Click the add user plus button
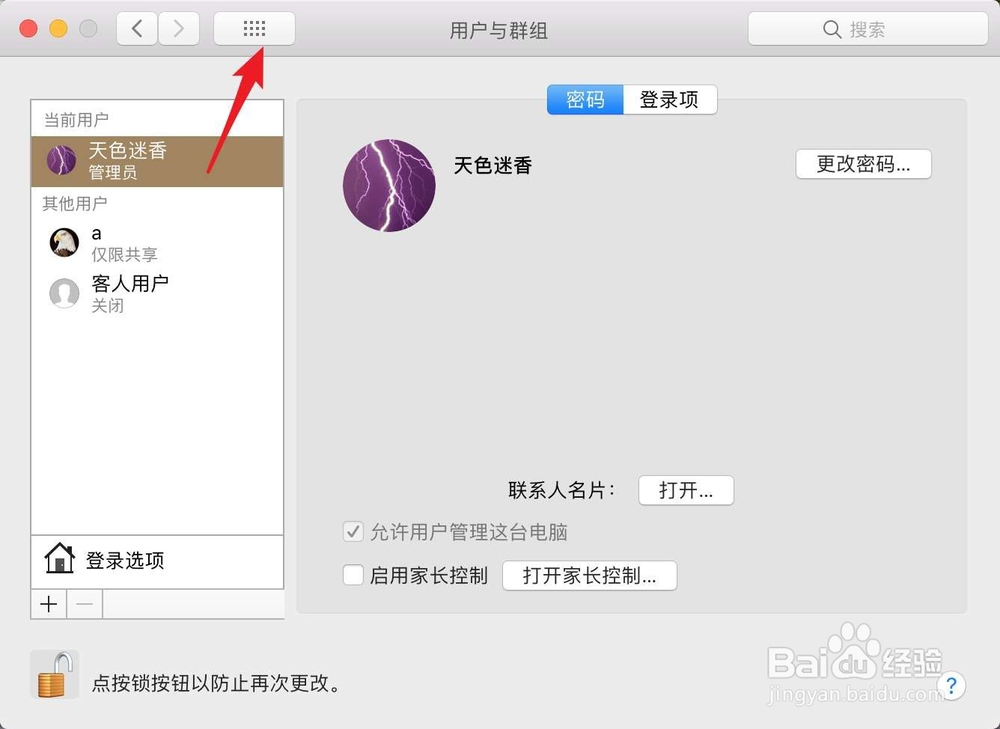 (x=47, y=604)
